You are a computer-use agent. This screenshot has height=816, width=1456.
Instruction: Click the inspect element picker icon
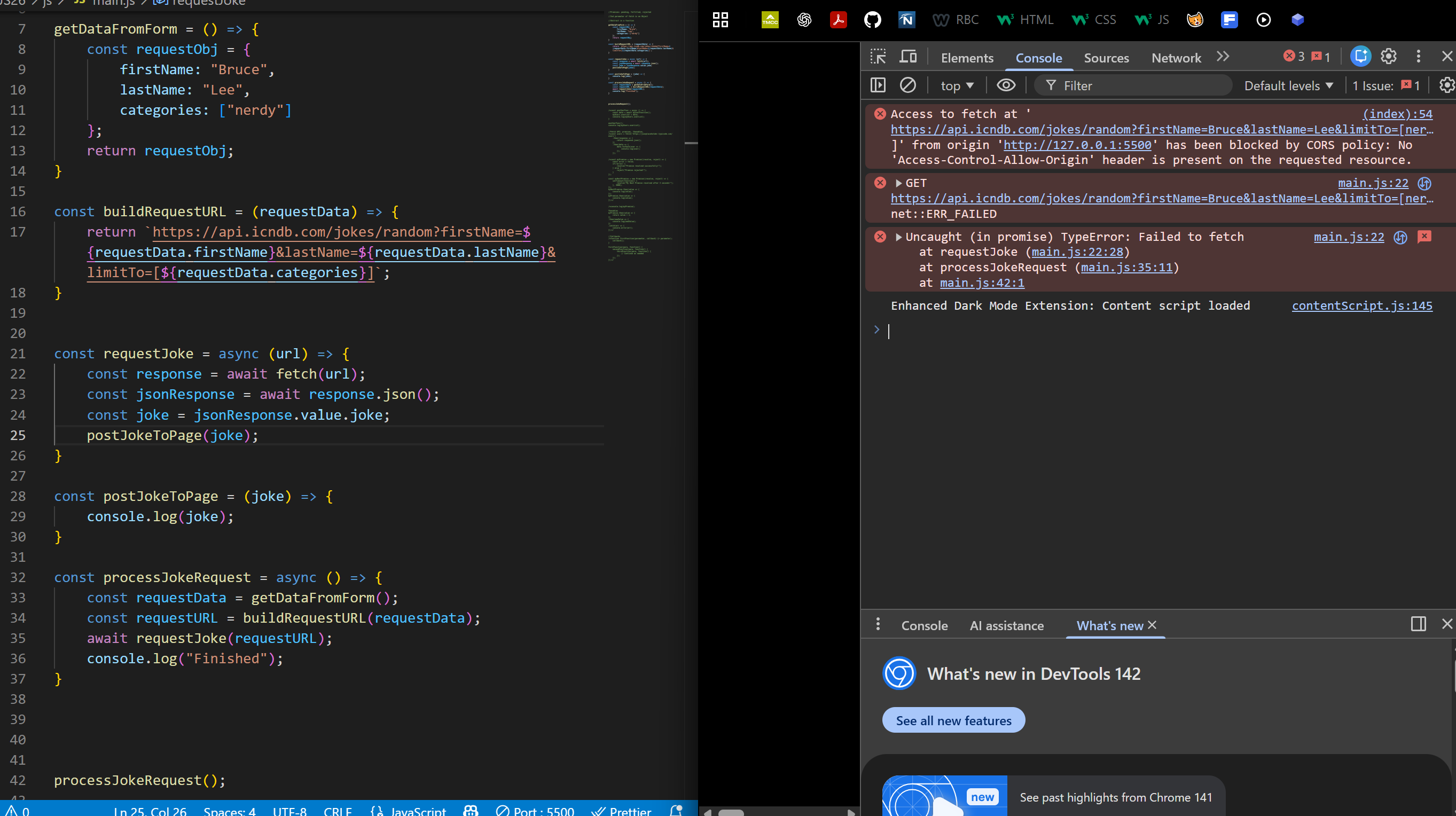point(878,57)
